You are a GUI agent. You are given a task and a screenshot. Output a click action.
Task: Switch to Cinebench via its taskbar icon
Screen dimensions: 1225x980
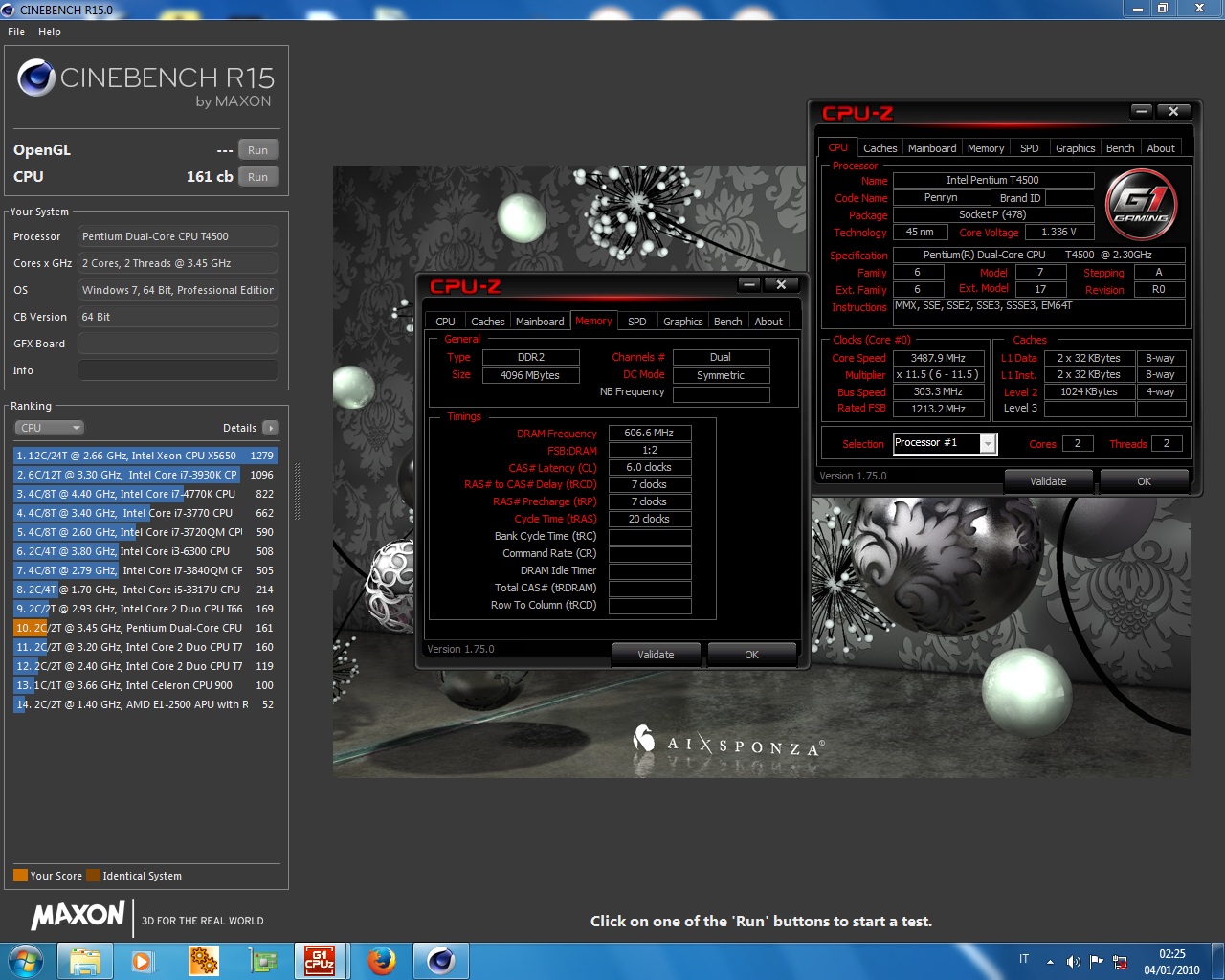[440, 960]
